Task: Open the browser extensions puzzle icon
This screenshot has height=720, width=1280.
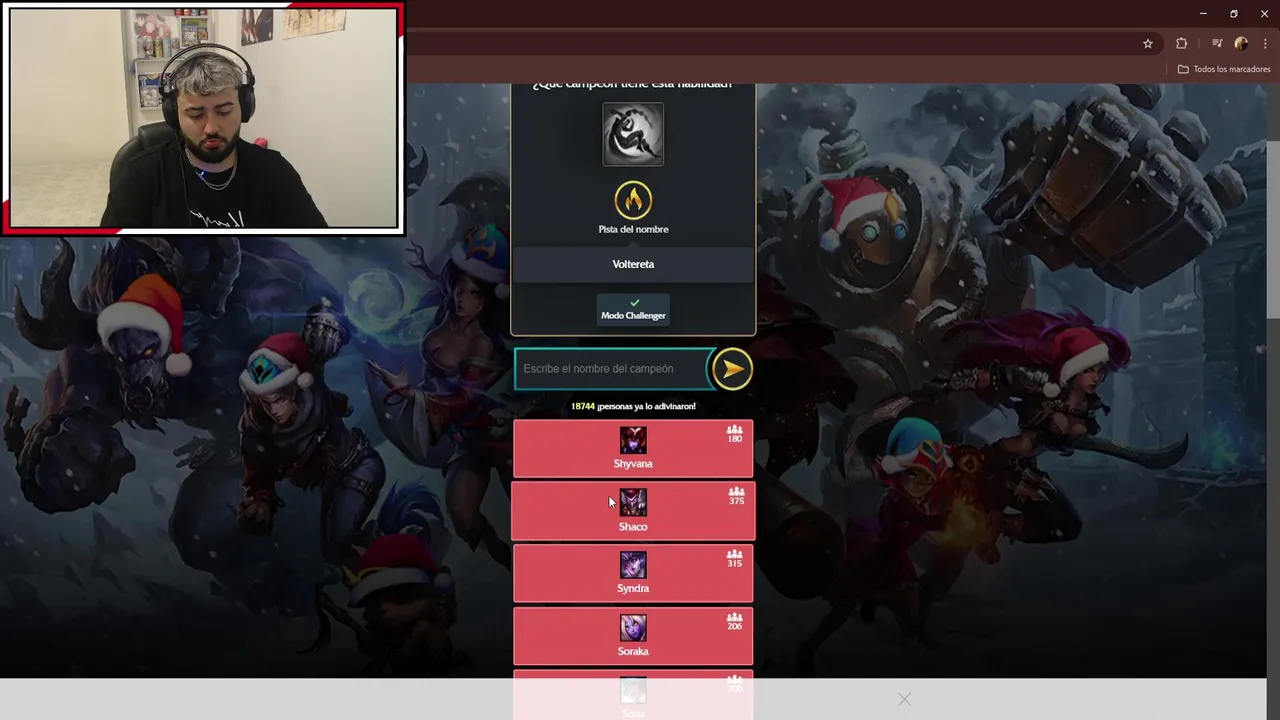Action: point(1182,43)
